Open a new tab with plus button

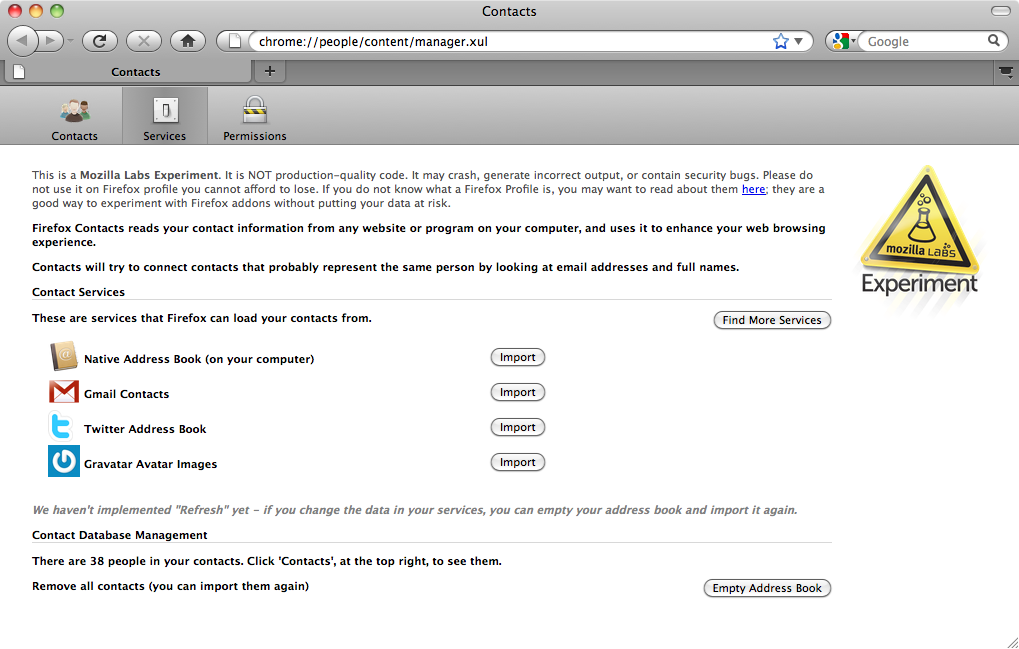click(x=269, y=71)
